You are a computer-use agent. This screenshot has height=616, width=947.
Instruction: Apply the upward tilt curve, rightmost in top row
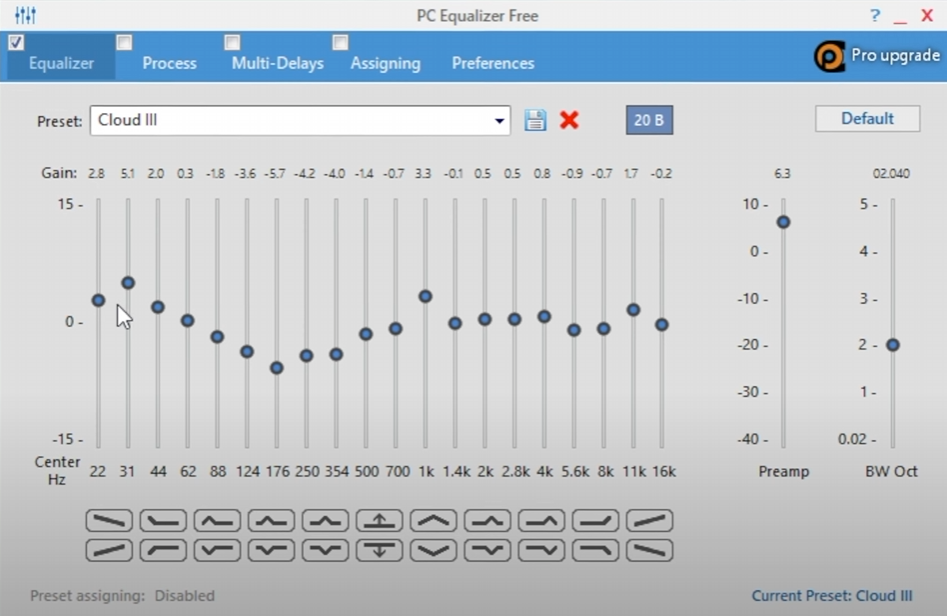coord(650,521)
